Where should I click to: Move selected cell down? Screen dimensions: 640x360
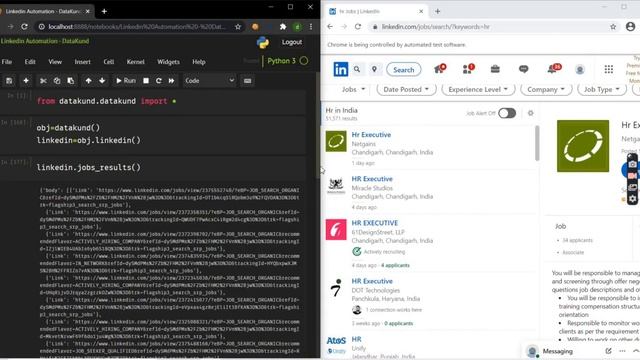click(102, 81)
